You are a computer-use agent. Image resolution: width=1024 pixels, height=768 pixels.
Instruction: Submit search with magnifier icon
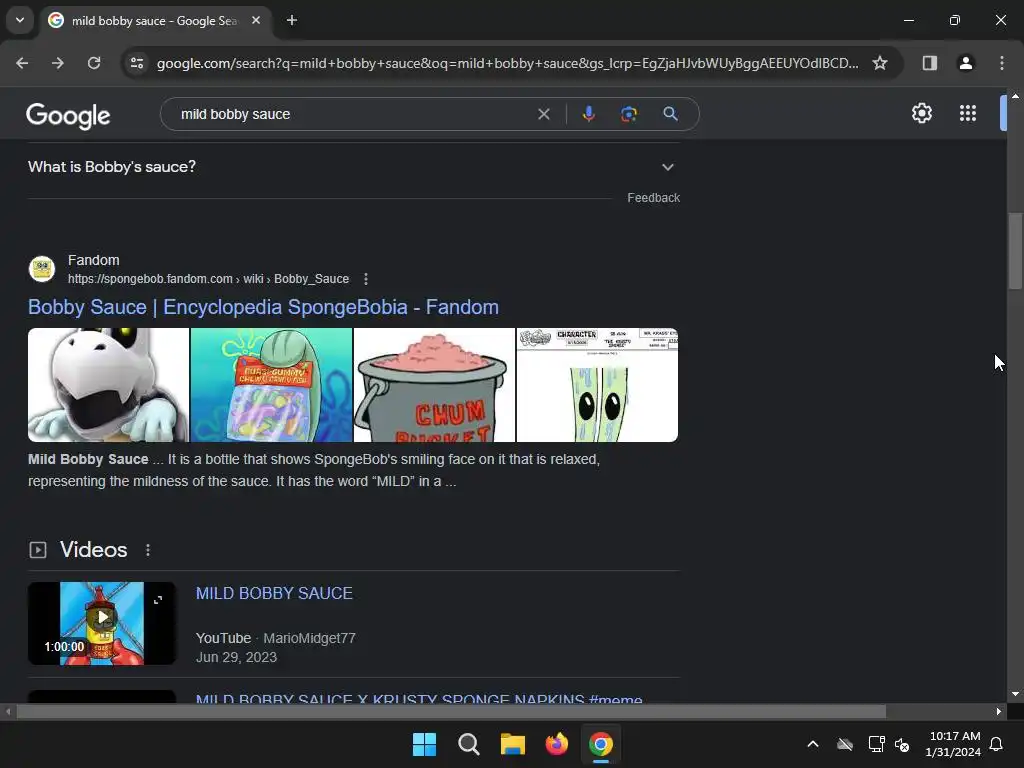[670, 114]
